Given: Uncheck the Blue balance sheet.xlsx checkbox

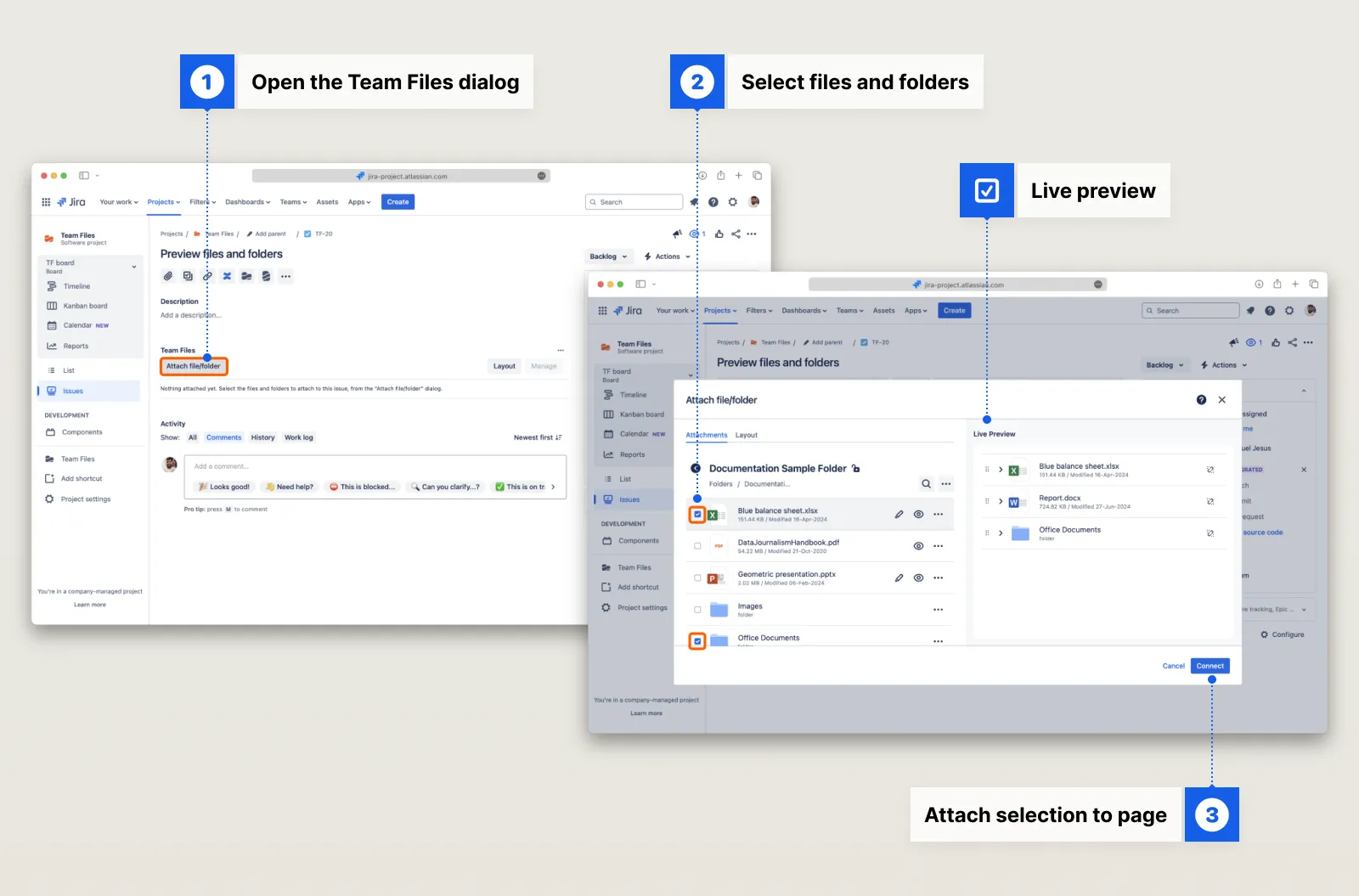Looking at the screenshot, I should (x=697, y=515).
